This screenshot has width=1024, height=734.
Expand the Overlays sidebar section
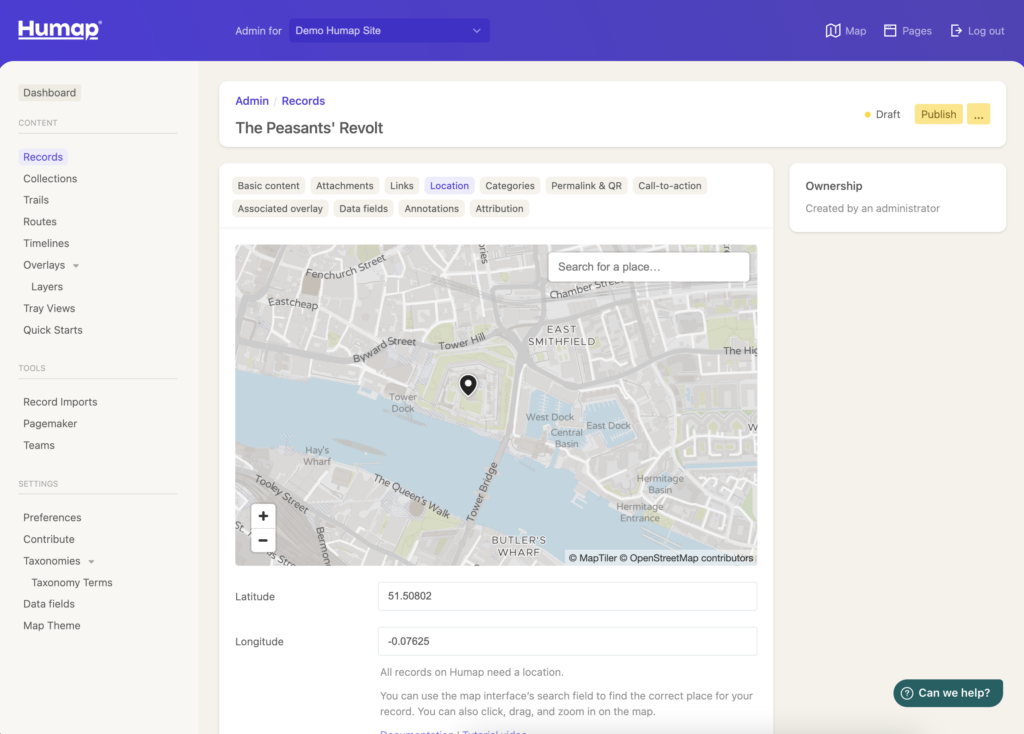tap(76, 266)
